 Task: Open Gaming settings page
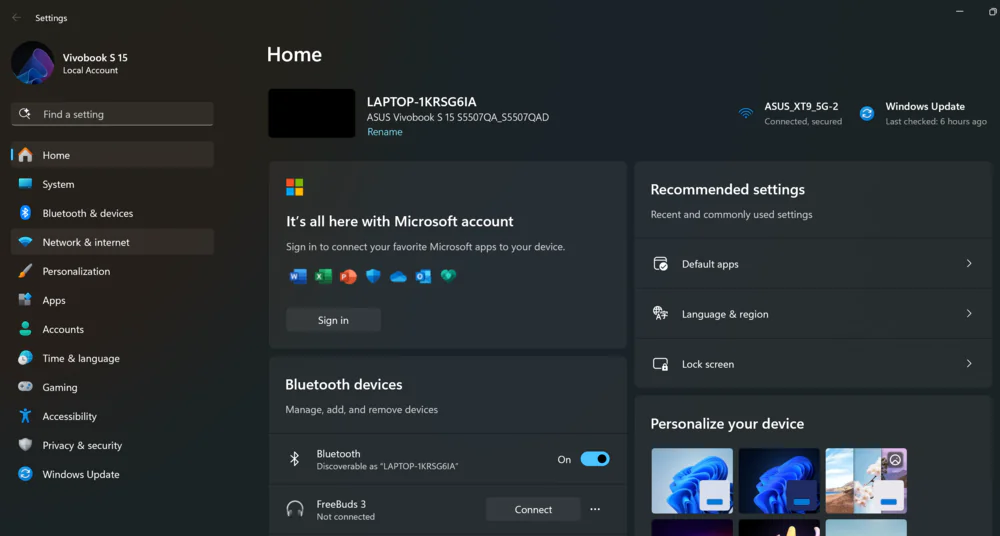(112, 387)
